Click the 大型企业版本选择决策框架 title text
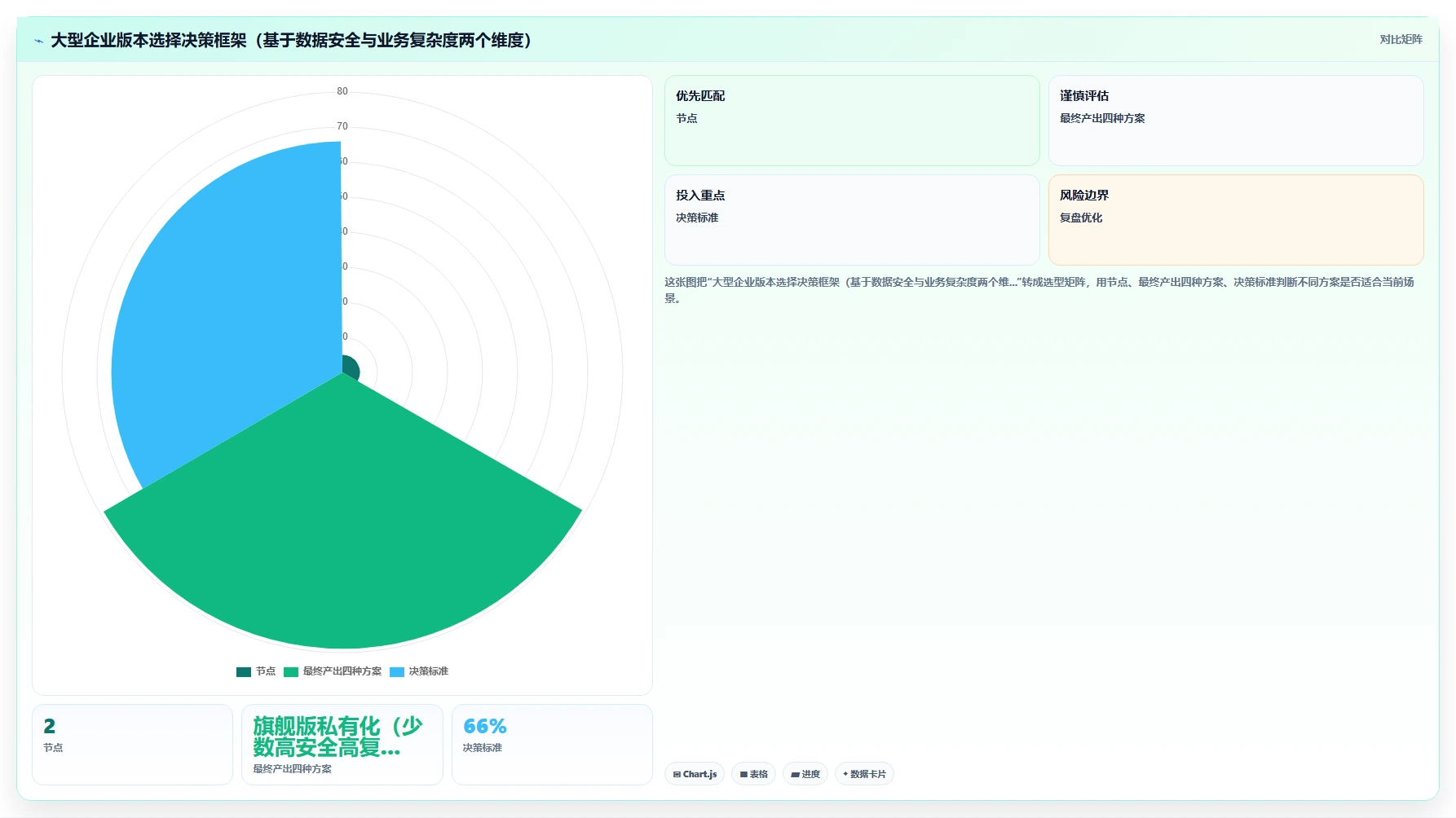Viewport: 1456px width, 818px height. pyautogui.click(x=291, y=40)
